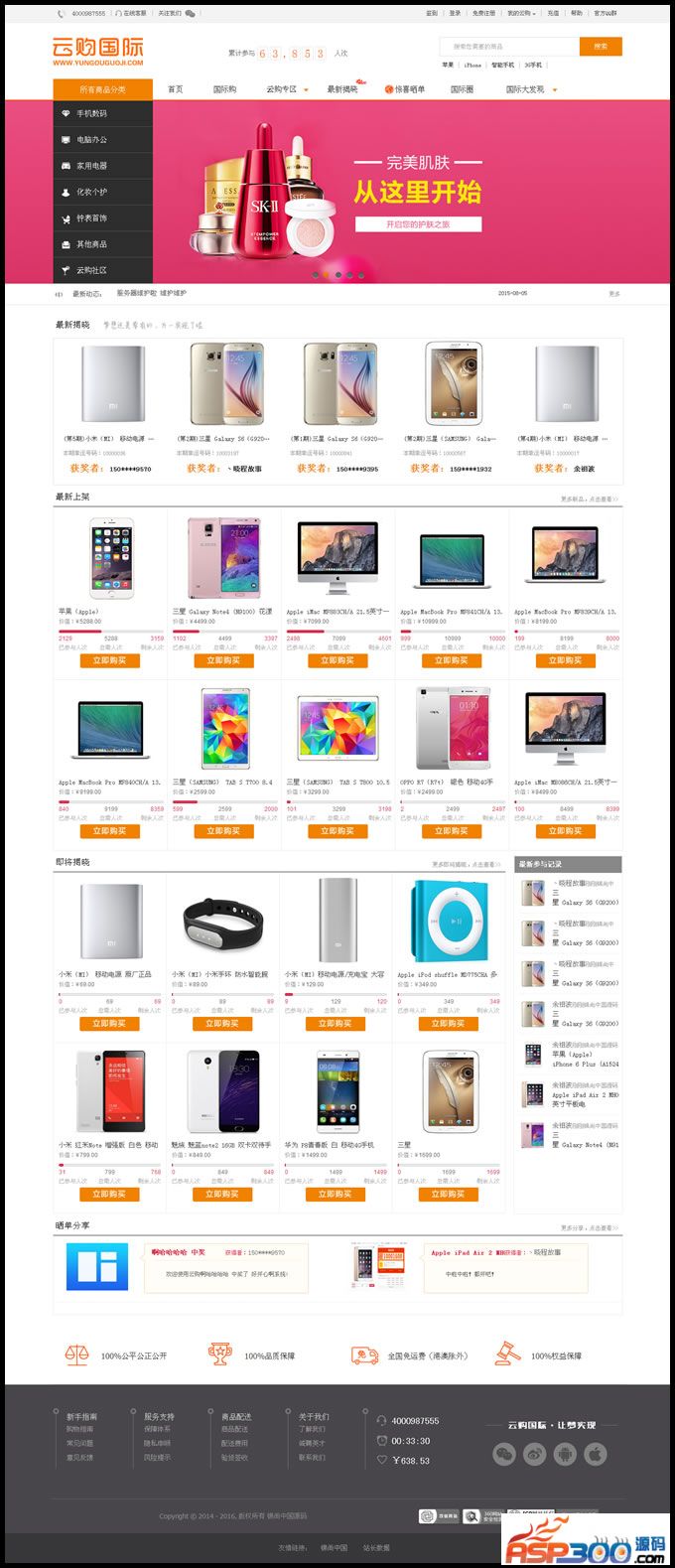Open 国际购 navigation menu item
This screenshot has width=675, height=1568.
[x=225, y=89]
